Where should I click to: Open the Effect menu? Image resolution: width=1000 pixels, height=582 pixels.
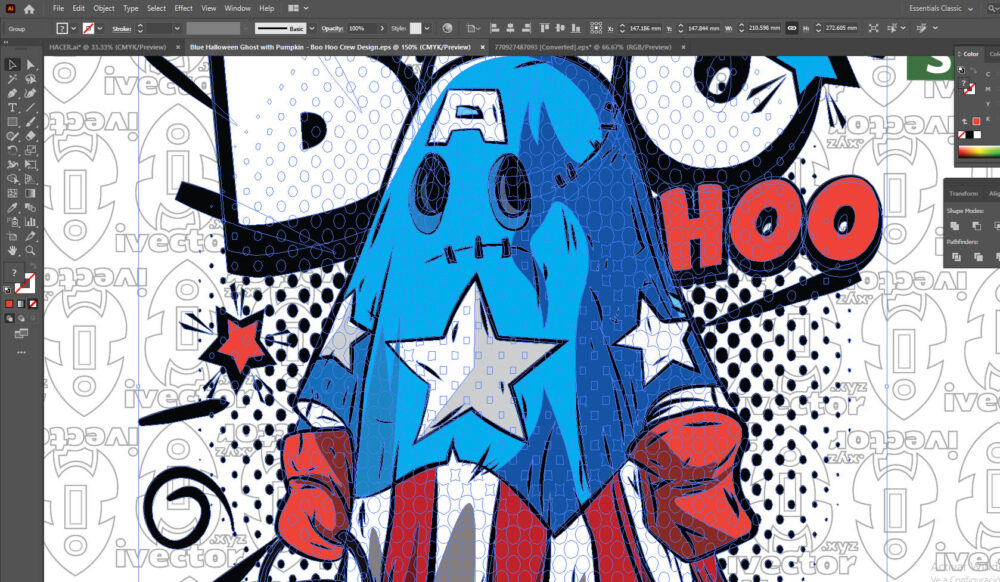pos(184,9)
